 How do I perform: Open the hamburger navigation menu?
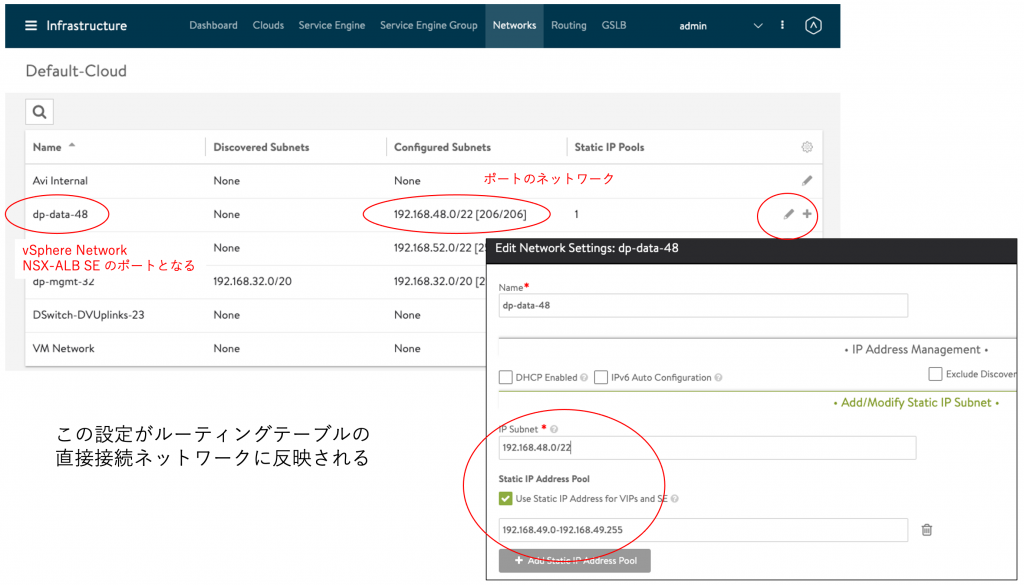(x=31, y=25)
